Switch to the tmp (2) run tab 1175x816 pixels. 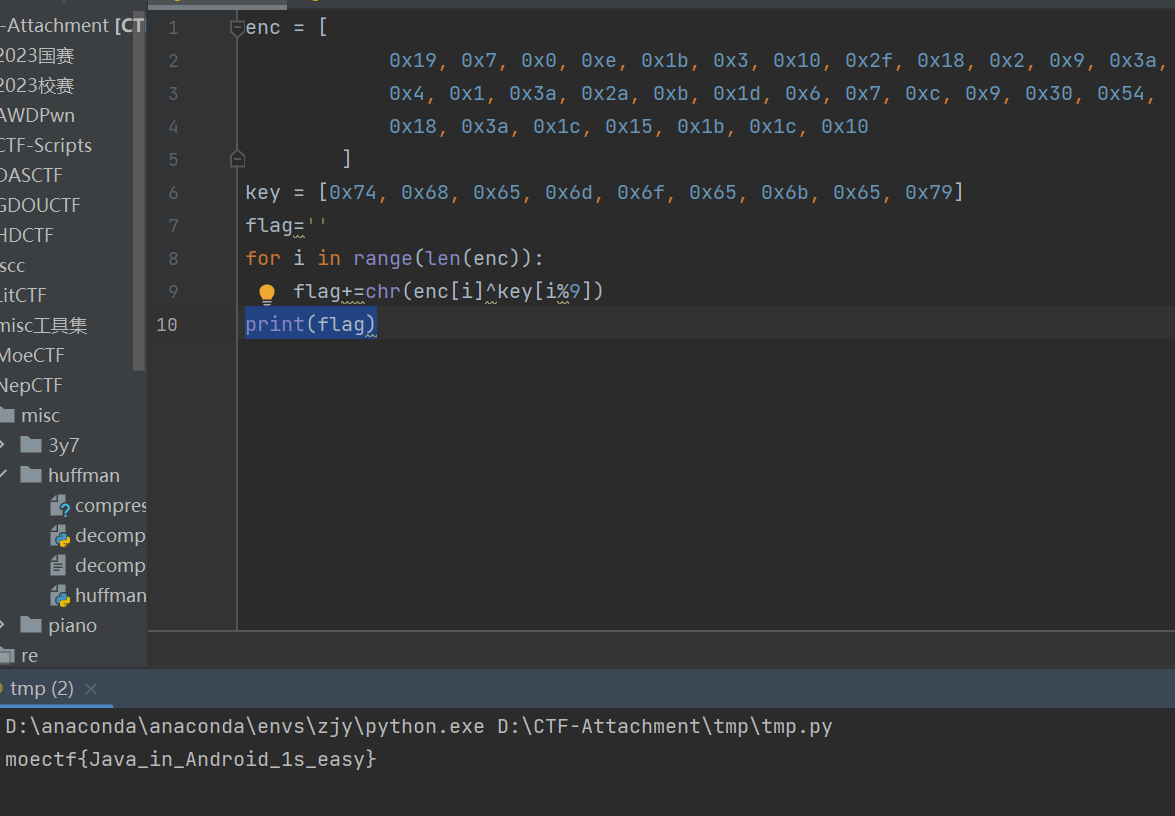point(41,689)
